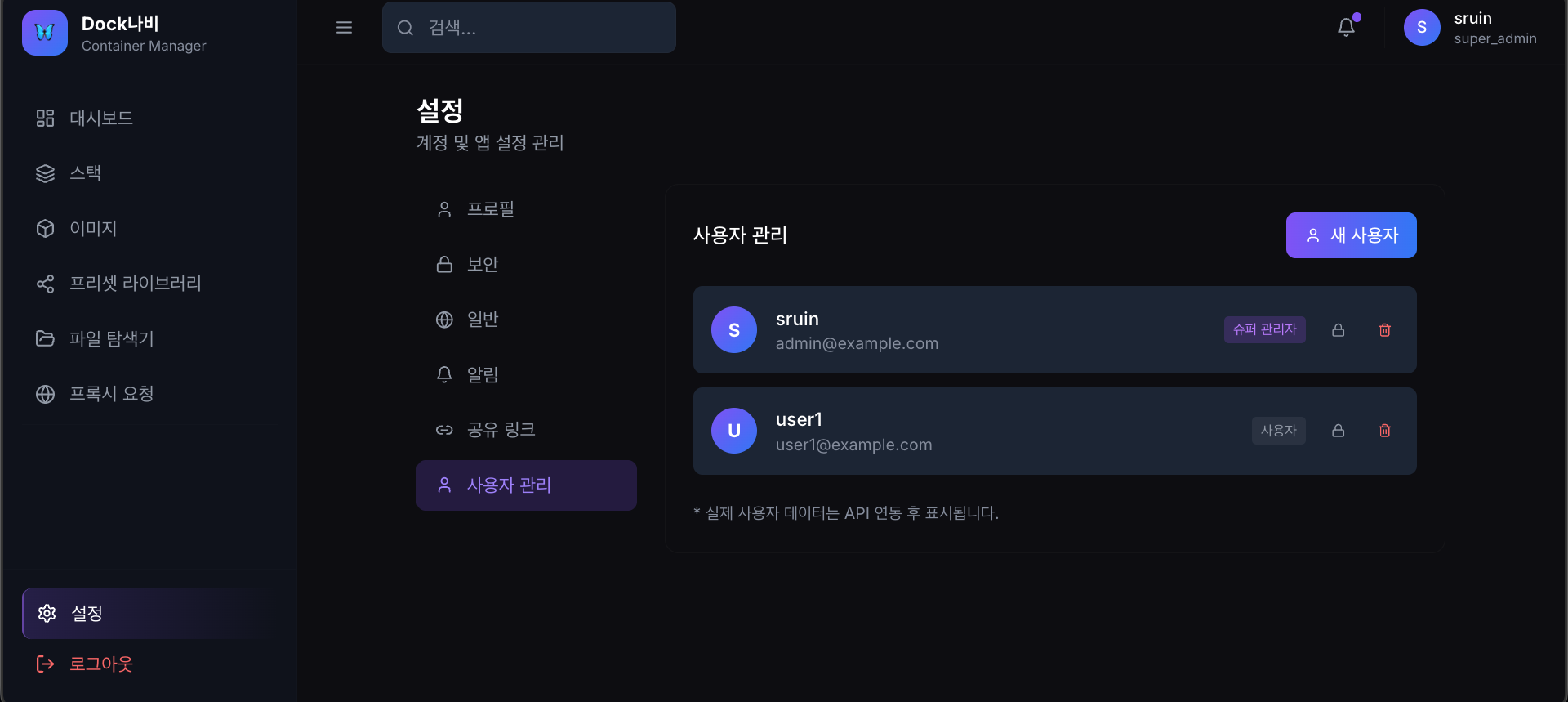Viewport: 1568px width, 702px height.
Task: Open the 프로필 settings section
Action: (490, 208)
